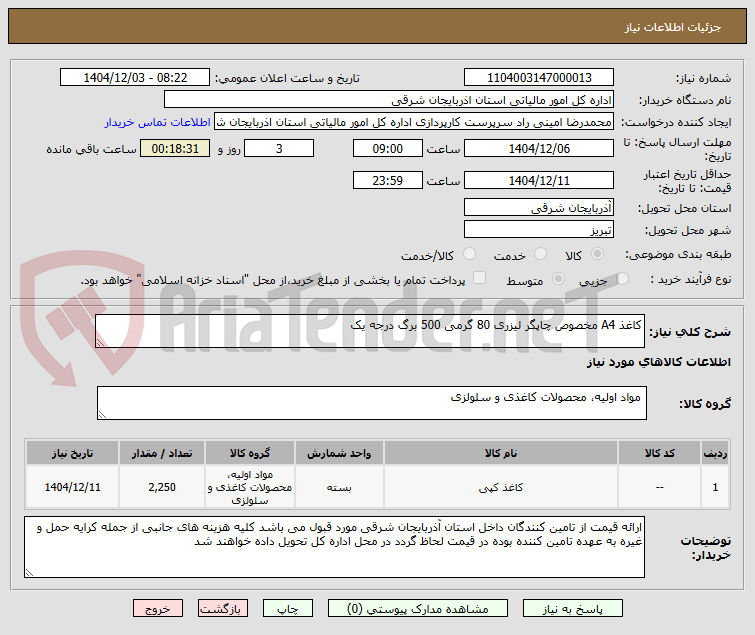This screenshot has height=635, width=755.
Task: Click the تاریخ نیاز column header
Action: [73, 453]
